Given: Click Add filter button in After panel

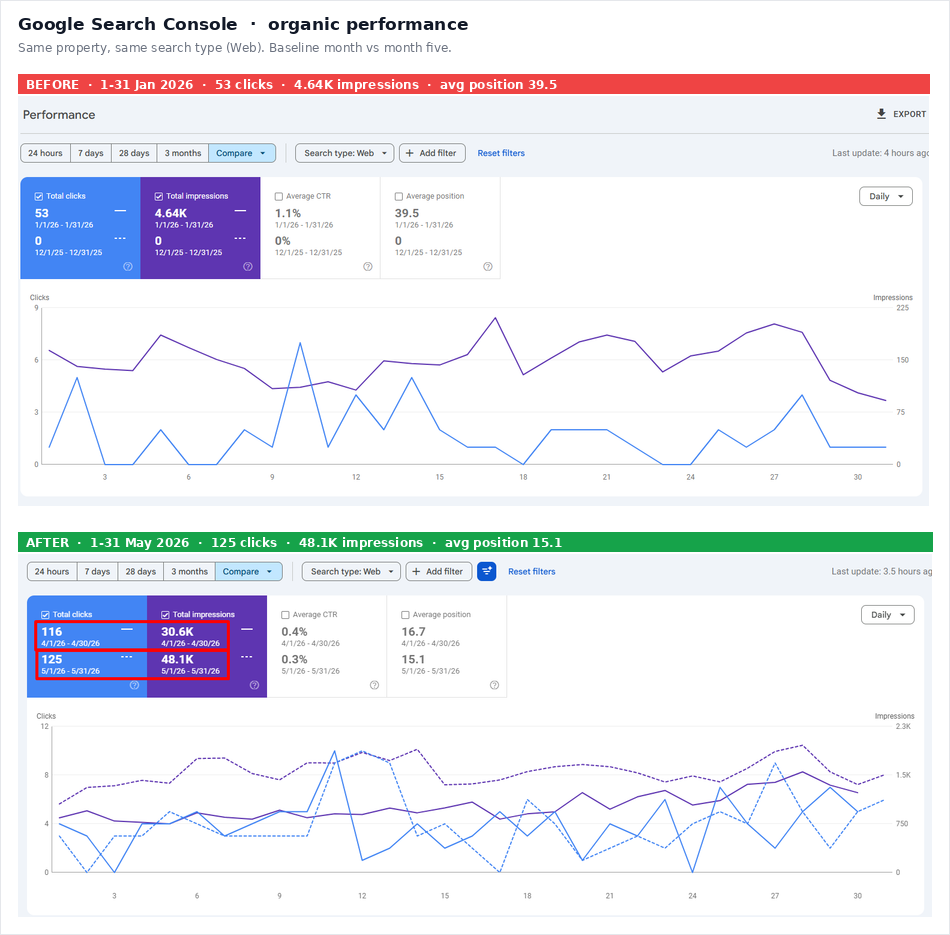Looking at the screenshot, I should tap(439, 571).
